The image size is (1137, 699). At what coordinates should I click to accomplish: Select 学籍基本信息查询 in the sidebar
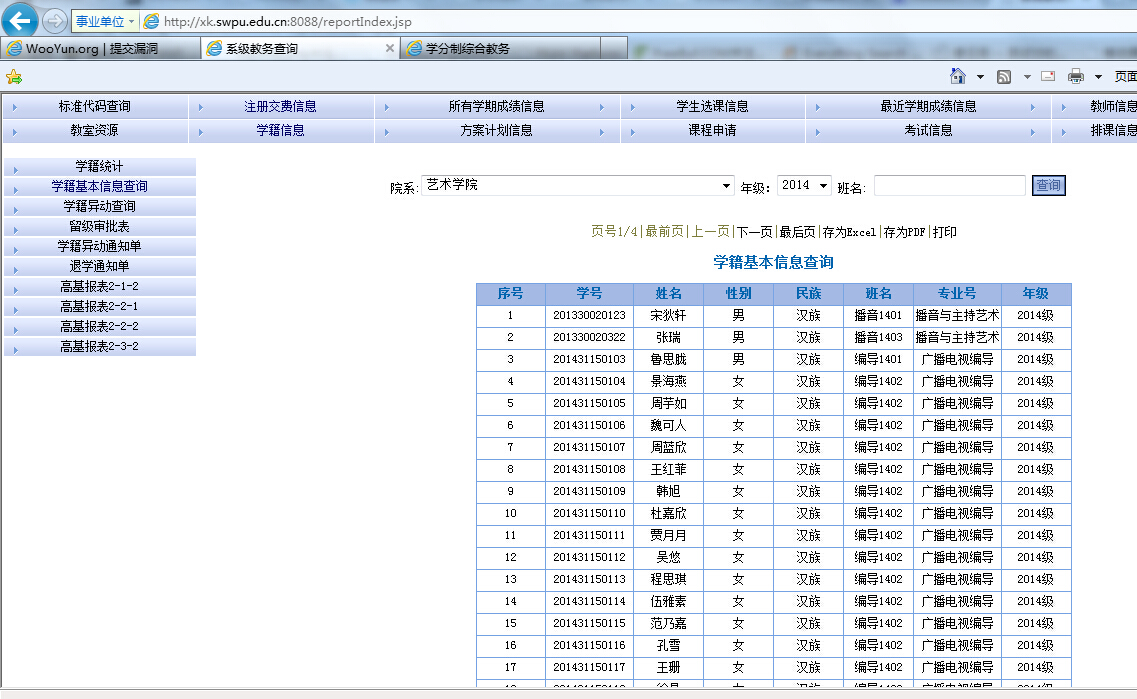point(99,186)
